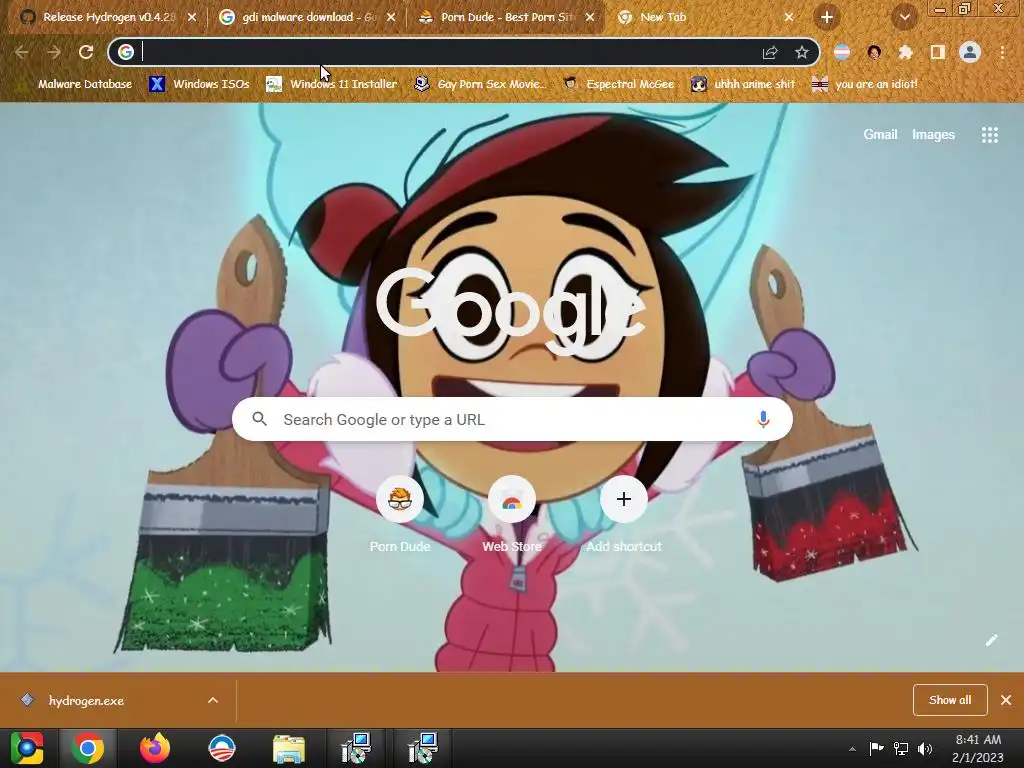Image resolution: width=1024 pixels, height=768 pixels.
Task: Expand the hydrogen.exe download options chevron
Action: [213, 700]
